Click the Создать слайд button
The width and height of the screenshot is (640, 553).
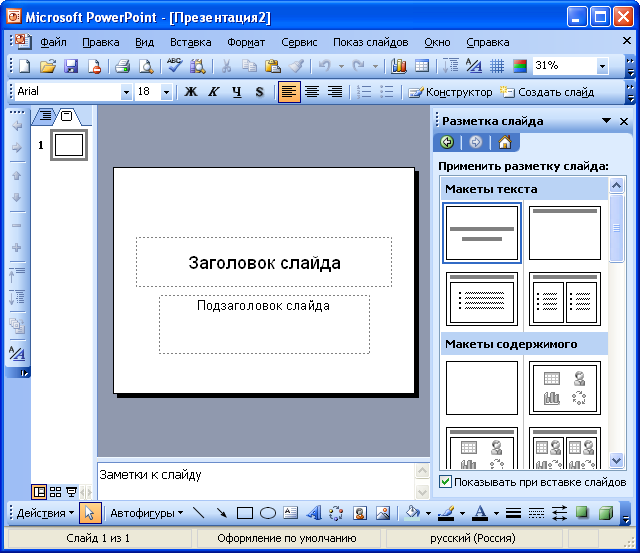click(x=547, y=92)
